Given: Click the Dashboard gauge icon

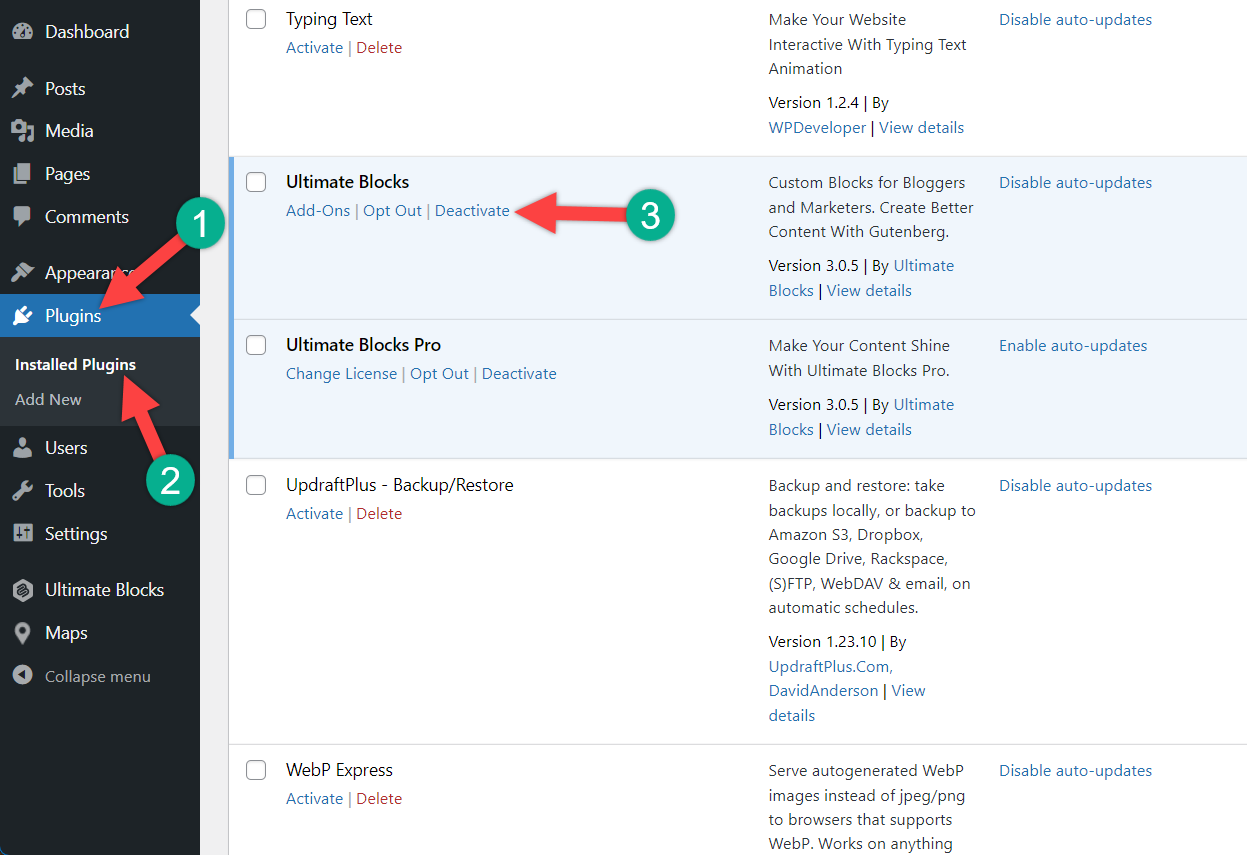Looking at the screenshot, I should (x=22, y=32).
